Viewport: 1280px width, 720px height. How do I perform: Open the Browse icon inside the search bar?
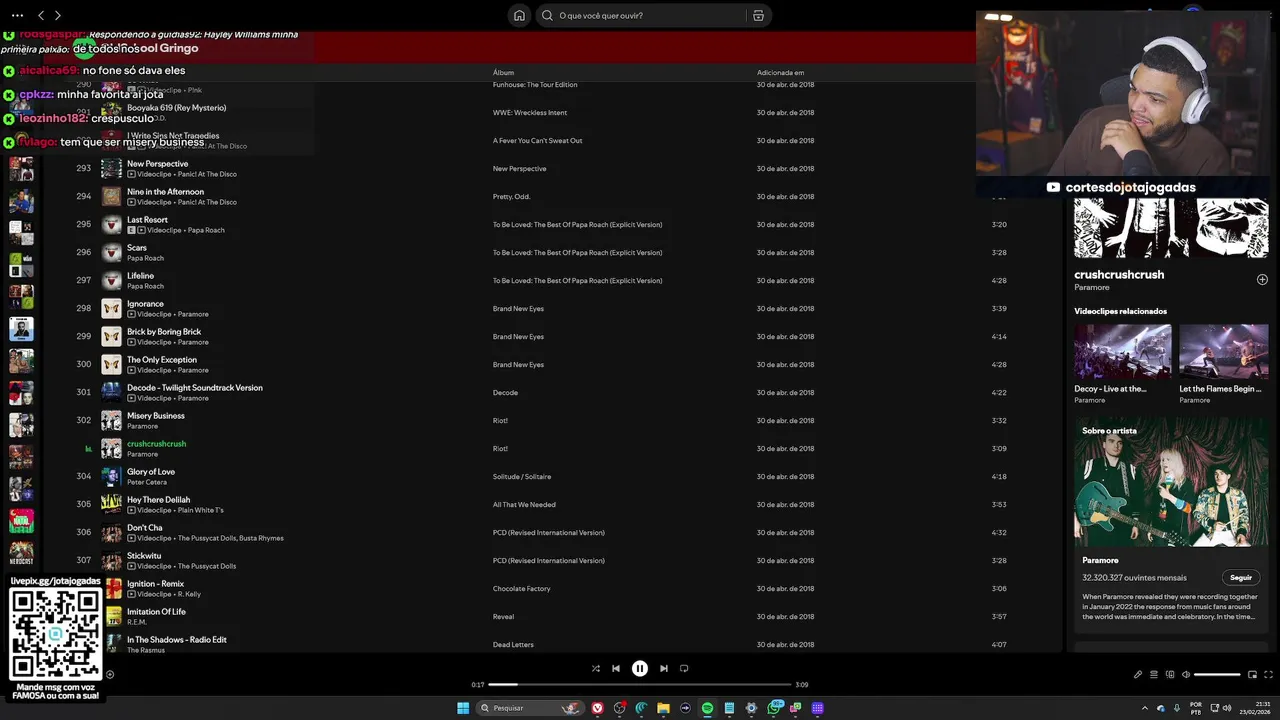(x=758, y=15)
